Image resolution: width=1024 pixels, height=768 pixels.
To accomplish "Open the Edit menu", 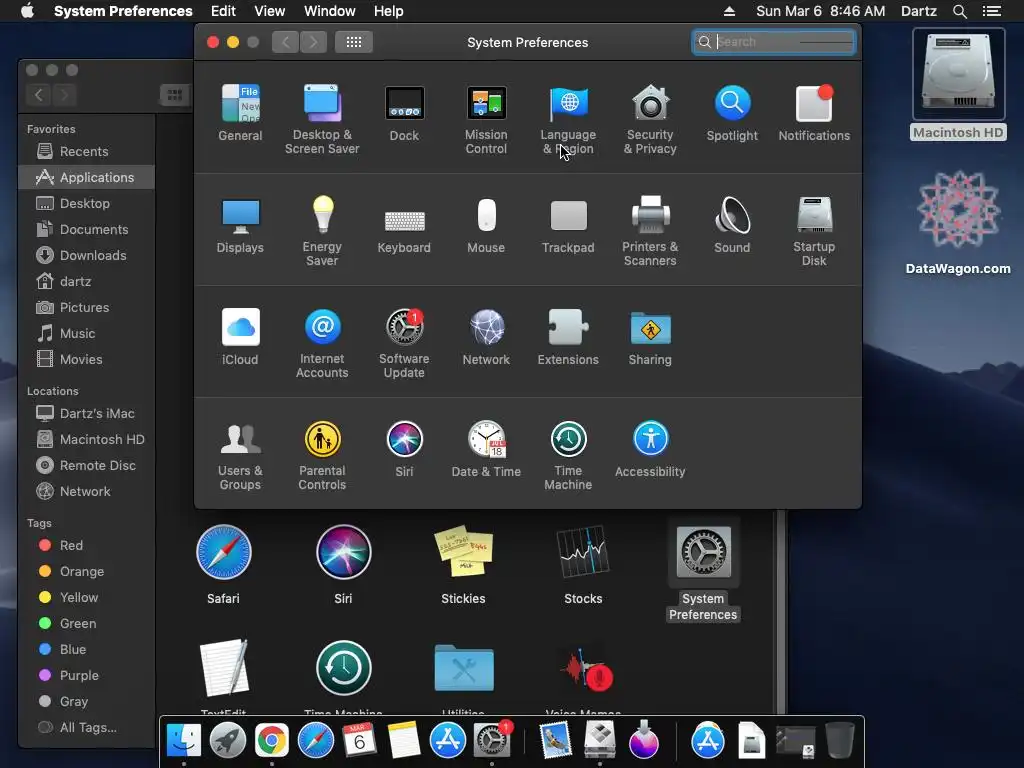I will click(223, 11).
